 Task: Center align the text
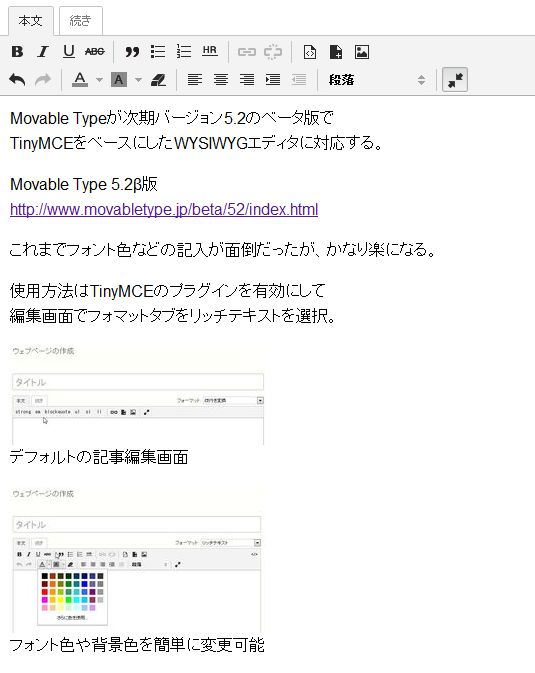coord(221,79)
